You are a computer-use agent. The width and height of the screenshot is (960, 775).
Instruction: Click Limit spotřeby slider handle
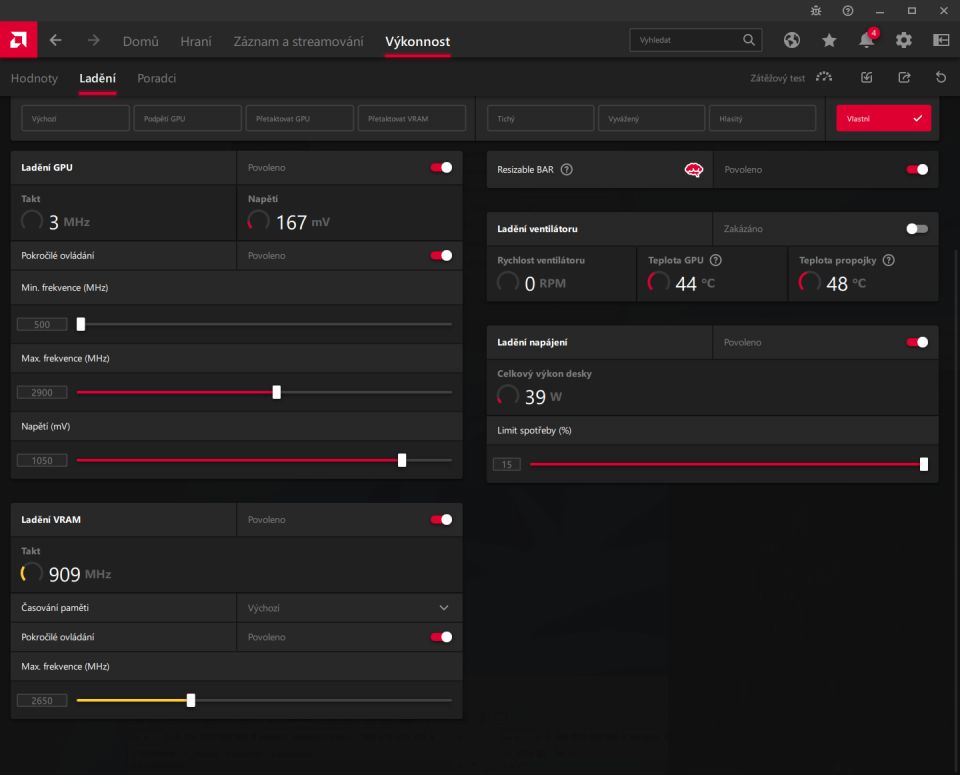(924, 464)
